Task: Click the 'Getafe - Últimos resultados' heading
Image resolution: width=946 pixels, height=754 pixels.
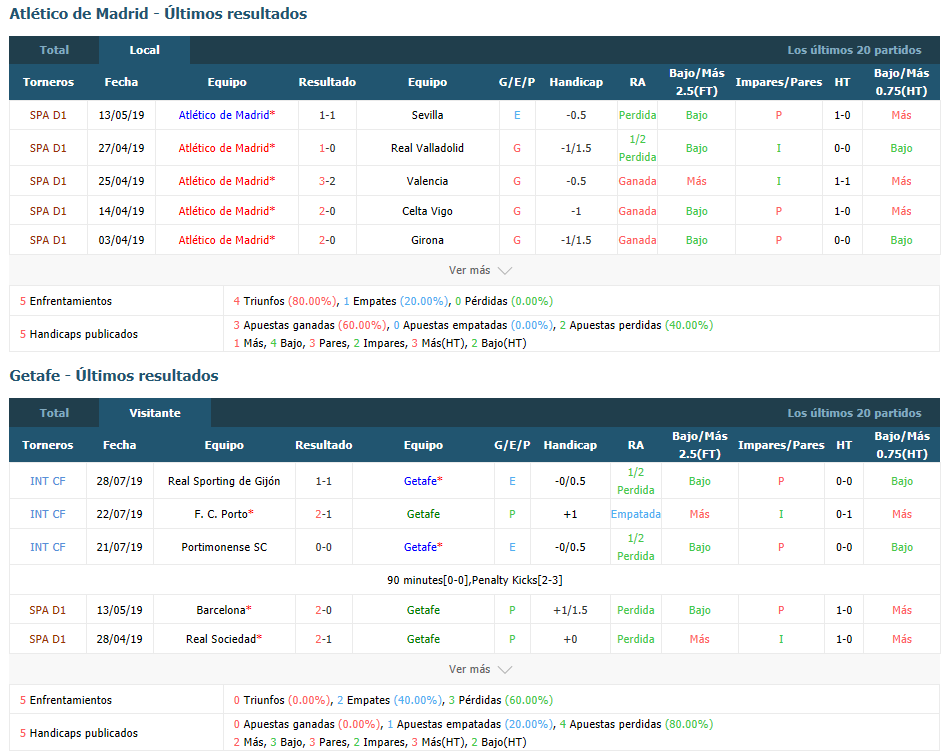Action: tap(114, 375)
